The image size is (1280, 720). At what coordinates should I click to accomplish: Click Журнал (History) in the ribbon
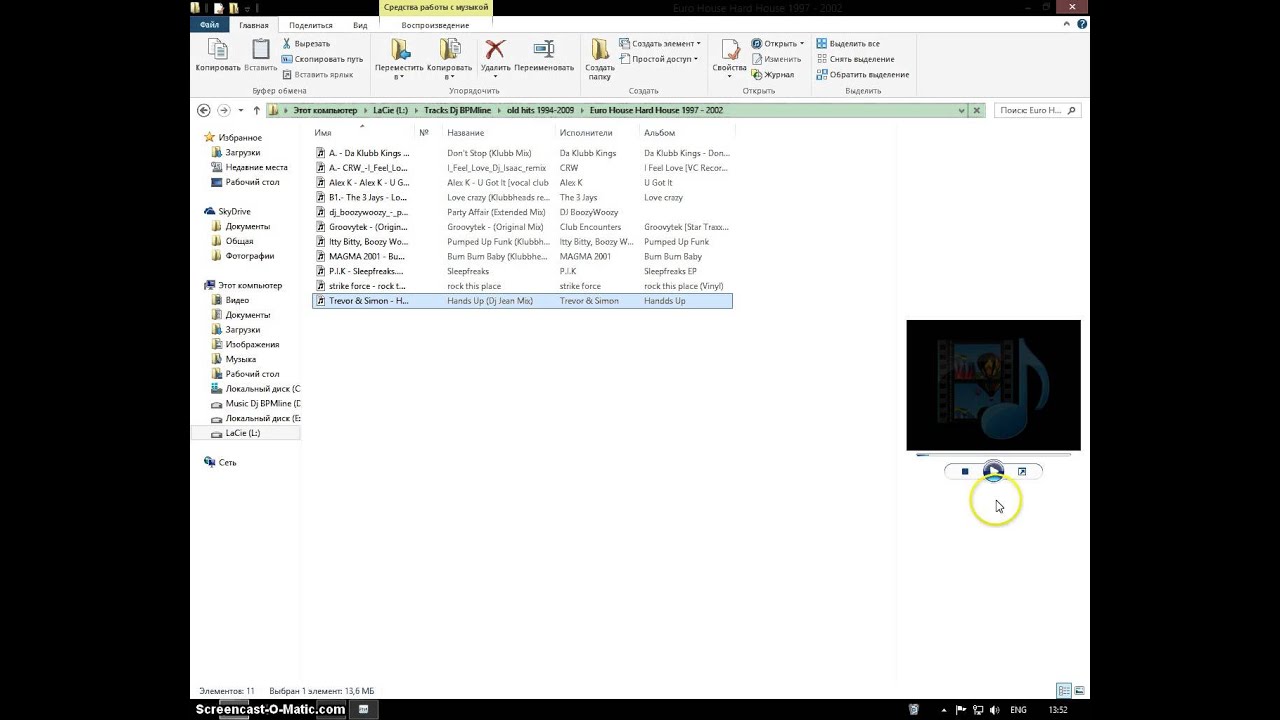tap(773, 74)
